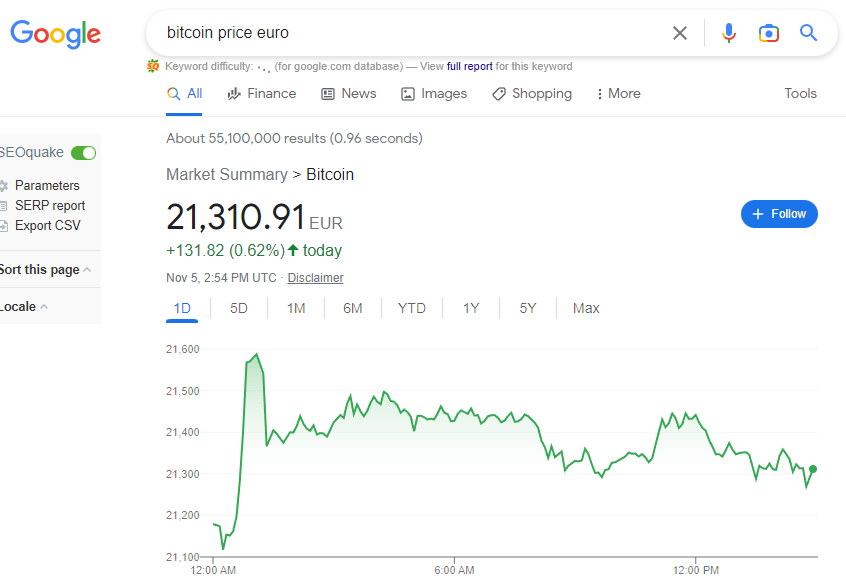Click the Google logo to go home
The height and width of the screenshot is (586, 846).
point(55,34)
